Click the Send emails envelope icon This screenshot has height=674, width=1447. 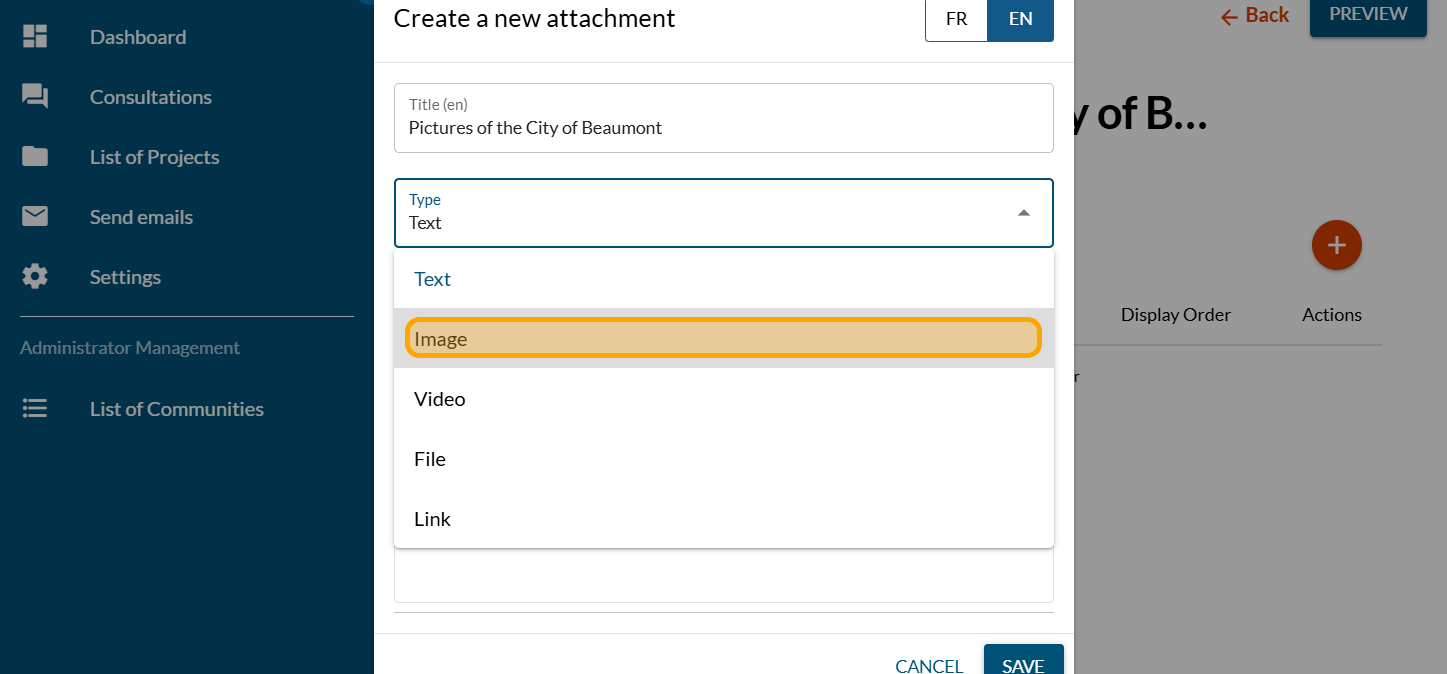coord(35,217)
